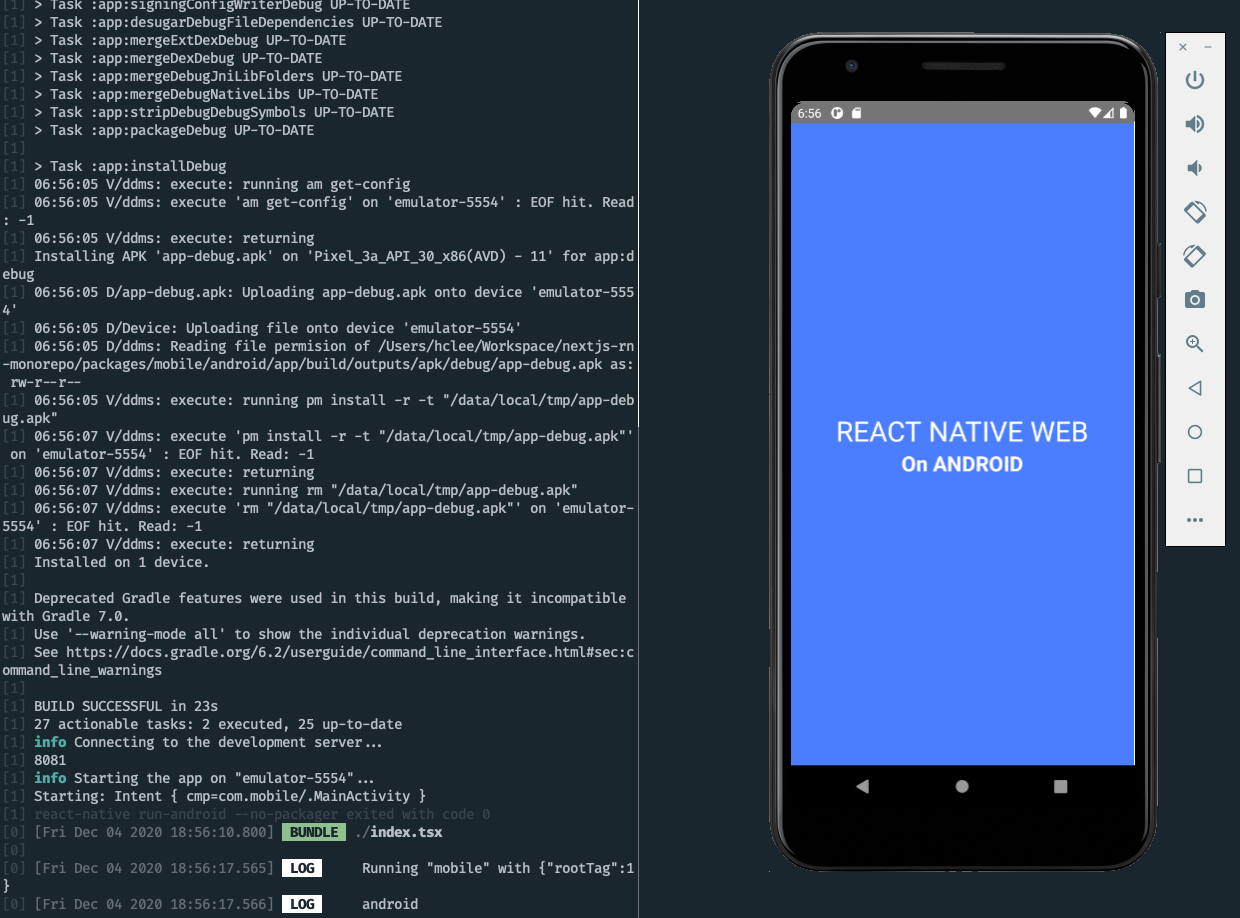Tap the On ANDROID subtitle text
This screenshot has height=918, width=1240.
(961, 464)
